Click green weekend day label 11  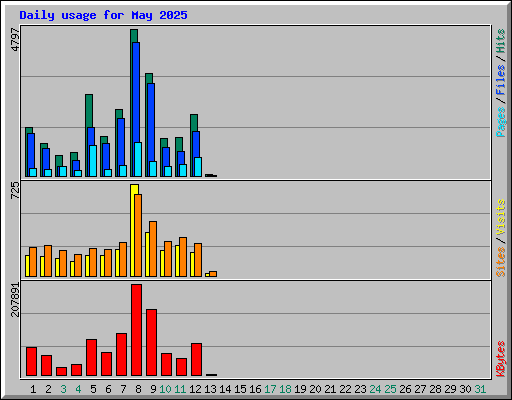pos(180,389)
